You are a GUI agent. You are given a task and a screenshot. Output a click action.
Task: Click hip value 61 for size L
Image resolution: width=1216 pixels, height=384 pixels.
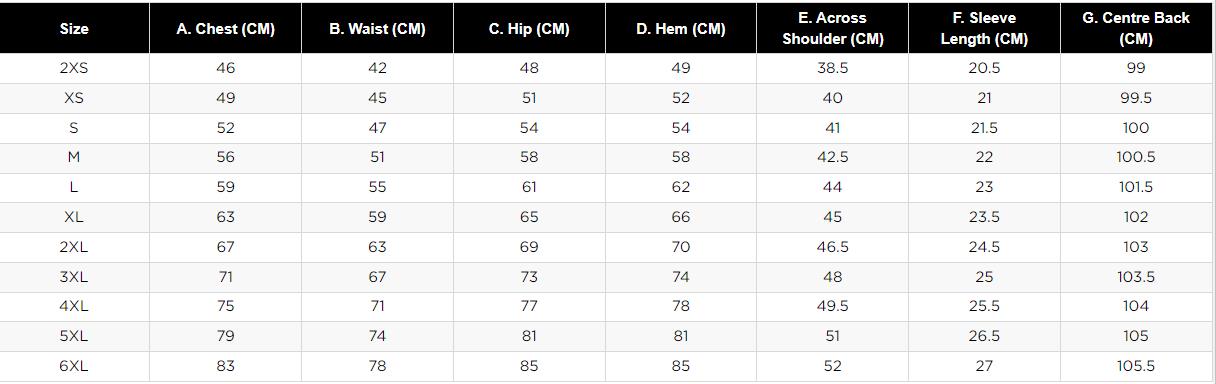pyautogui.click(x=529, y=187)
